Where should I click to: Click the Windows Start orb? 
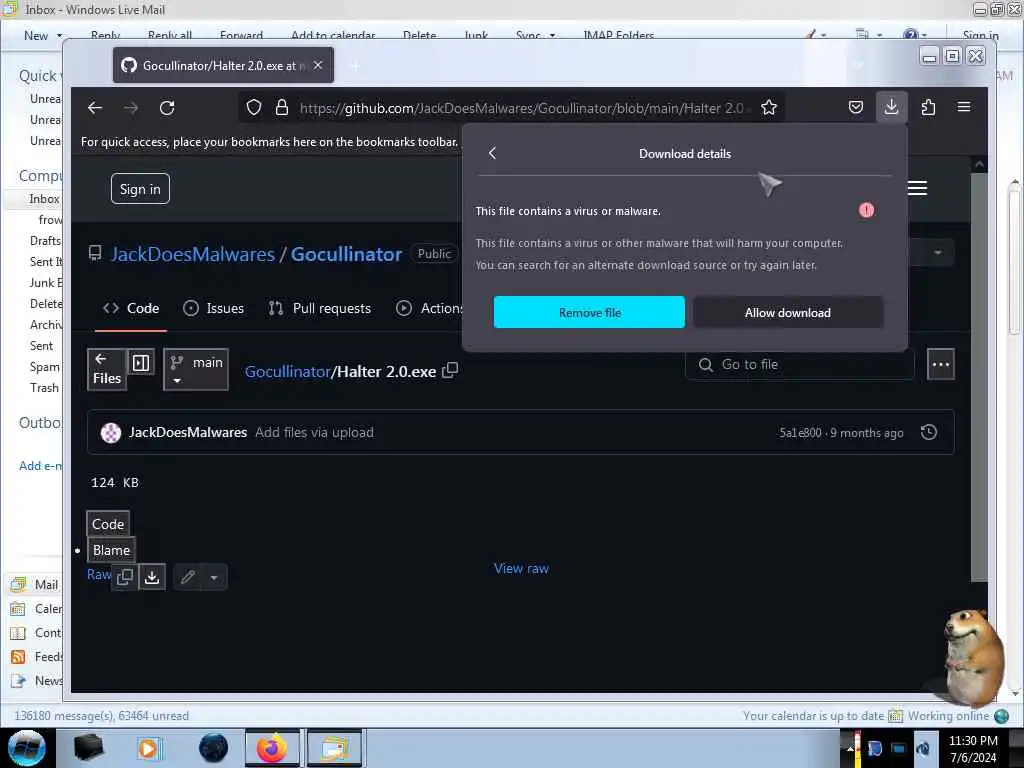(27, 748)
